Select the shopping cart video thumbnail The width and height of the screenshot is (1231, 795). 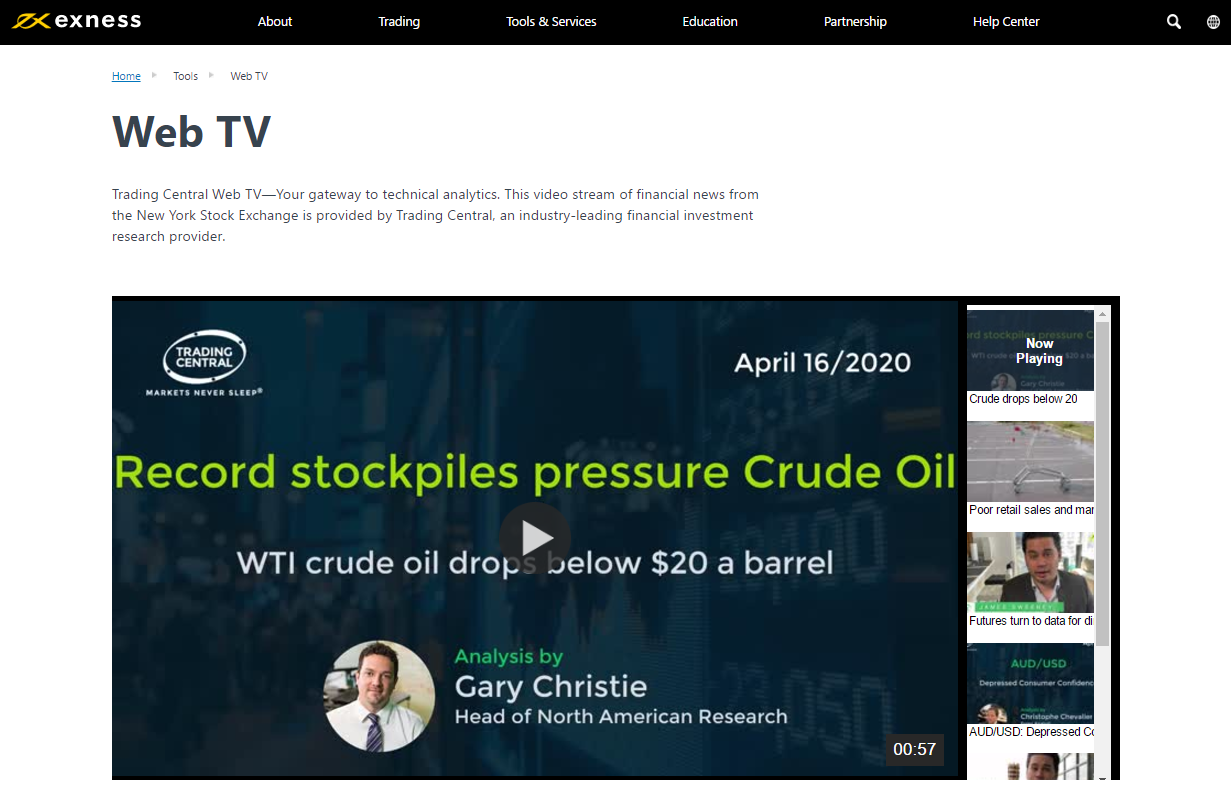[x=1030, y=461]
